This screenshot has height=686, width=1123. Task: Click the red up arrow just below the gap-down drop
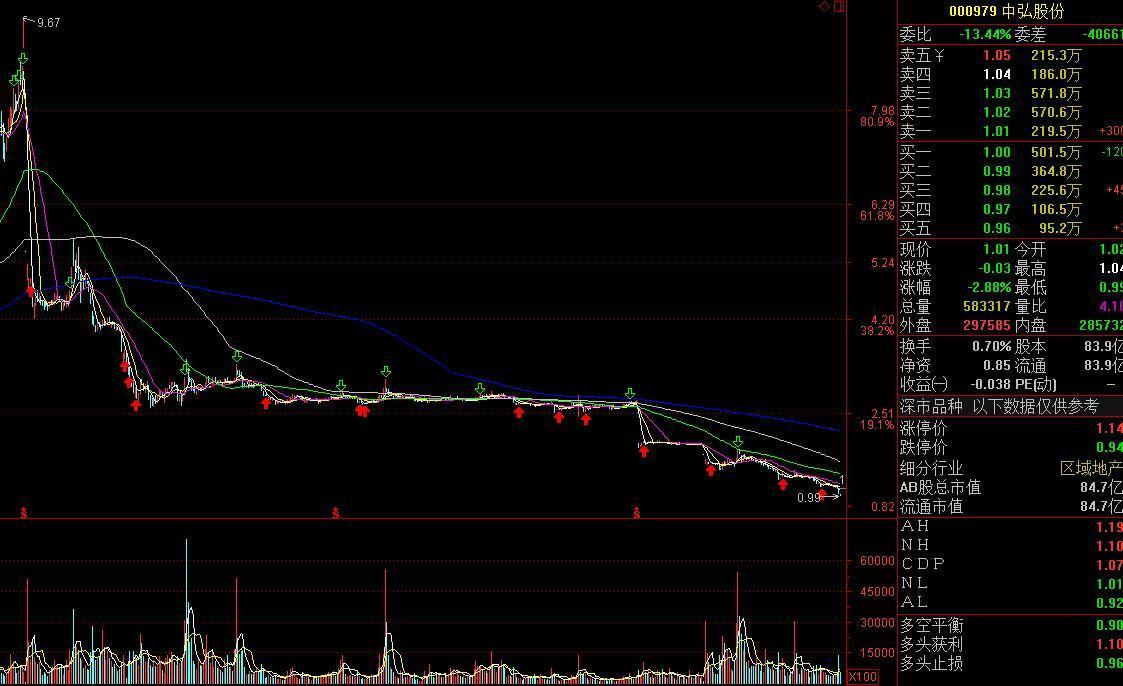pyautogui.click(x=644, y=452)
